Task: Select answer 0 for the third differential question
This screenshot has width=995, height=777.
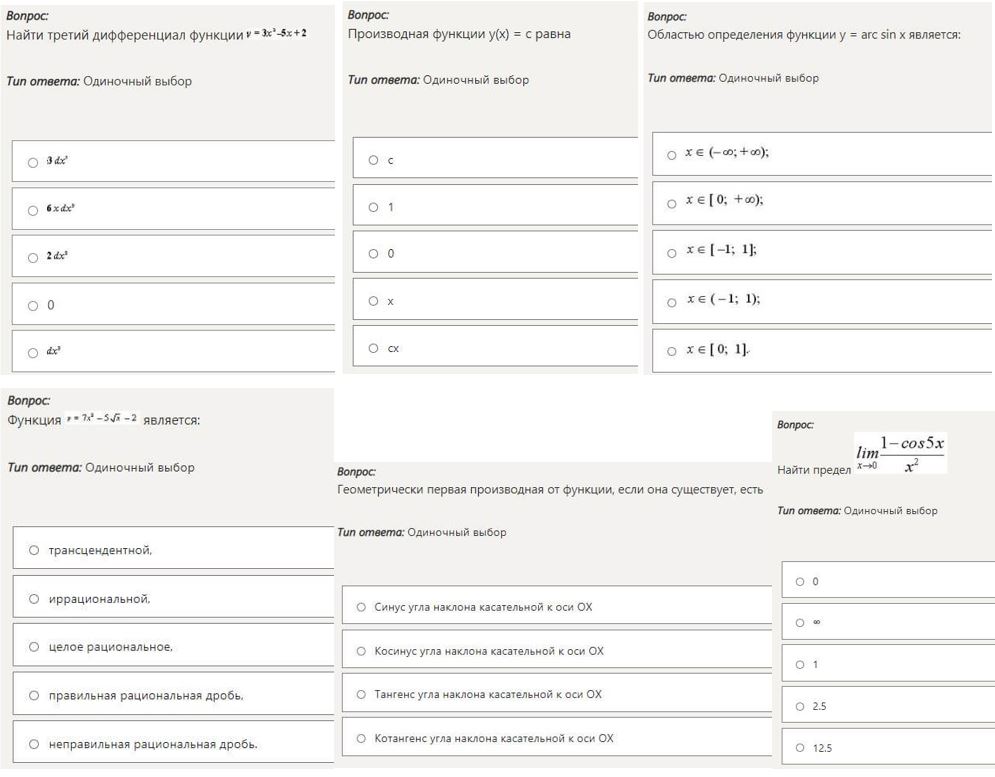Action: [33, 306]
